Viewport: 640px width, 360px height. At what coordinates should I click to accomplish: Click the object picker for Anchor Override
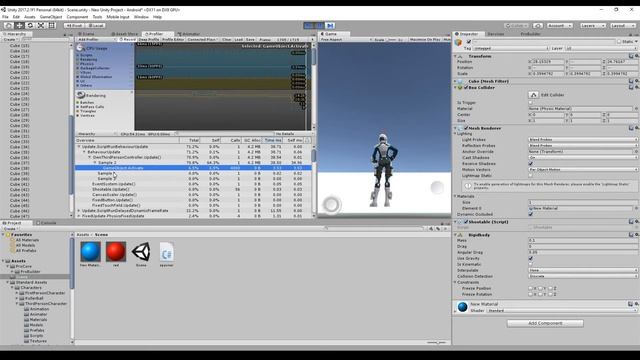(x=636, y=151)
